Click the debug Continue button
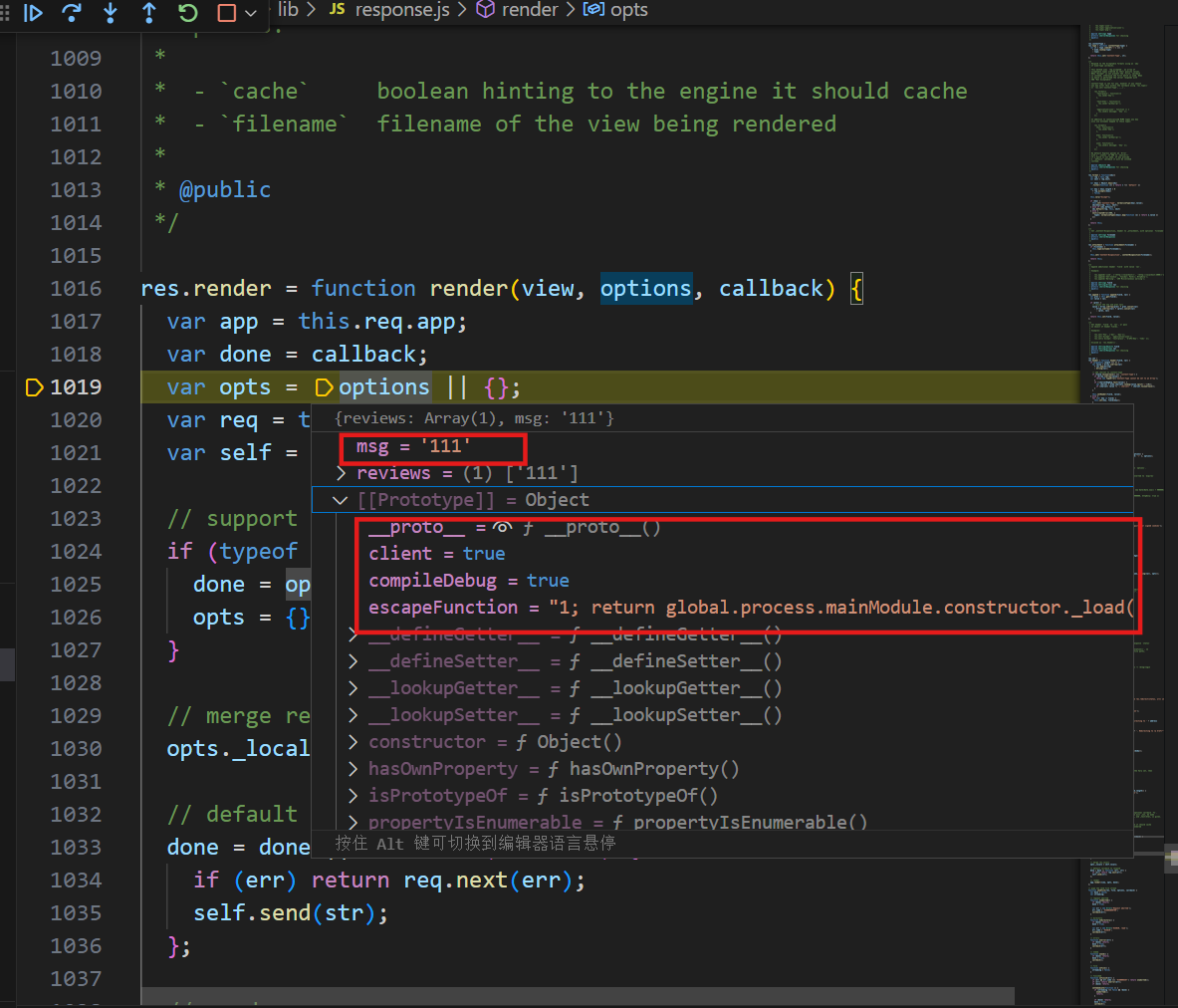Viewport: 1178px width, 1008px height. pyautogui.click(x=32, y=12)
